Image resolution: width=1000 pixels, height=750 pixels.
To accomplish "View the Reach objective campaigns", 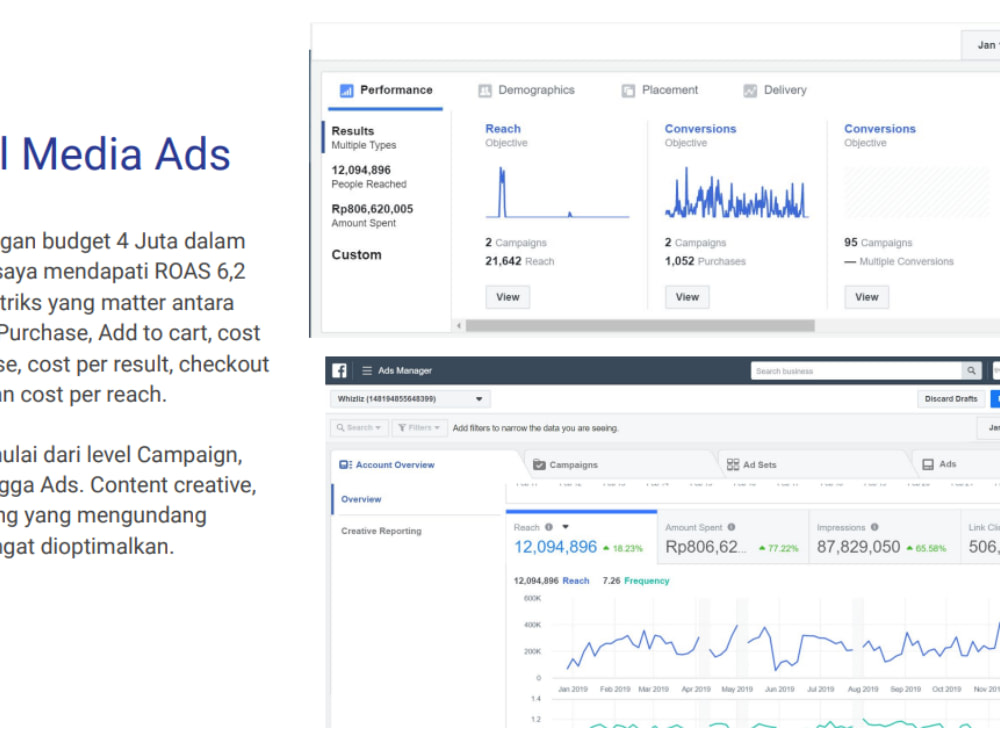I will [x=508, y=297].
